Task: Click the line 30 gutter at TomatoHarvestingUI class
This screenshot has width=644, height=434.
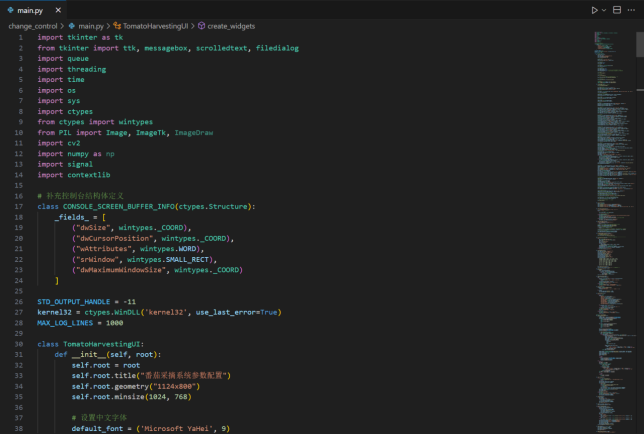Action: click(19, 343)
